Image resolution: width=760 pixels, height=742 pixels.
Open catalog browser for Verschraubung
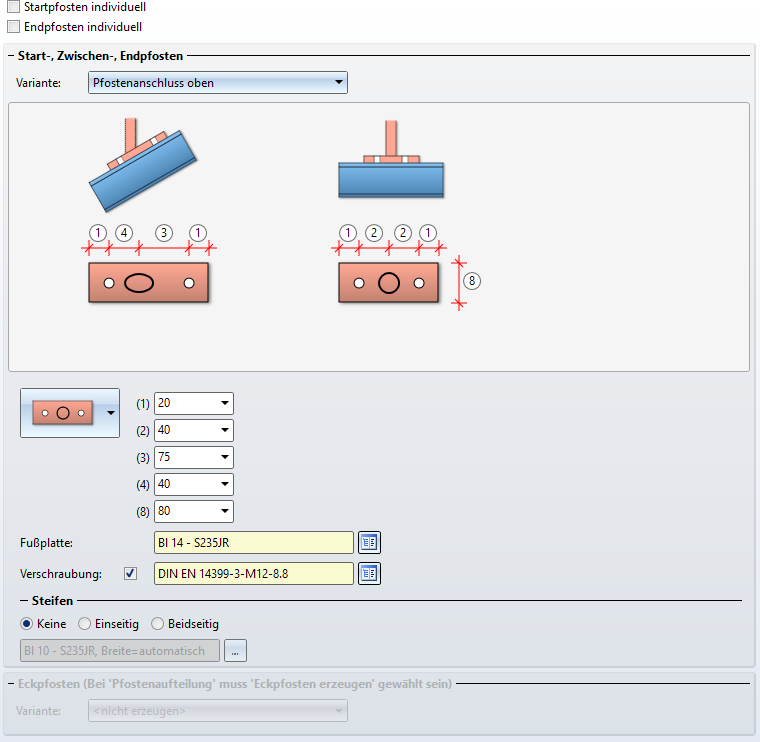point(369,573)
